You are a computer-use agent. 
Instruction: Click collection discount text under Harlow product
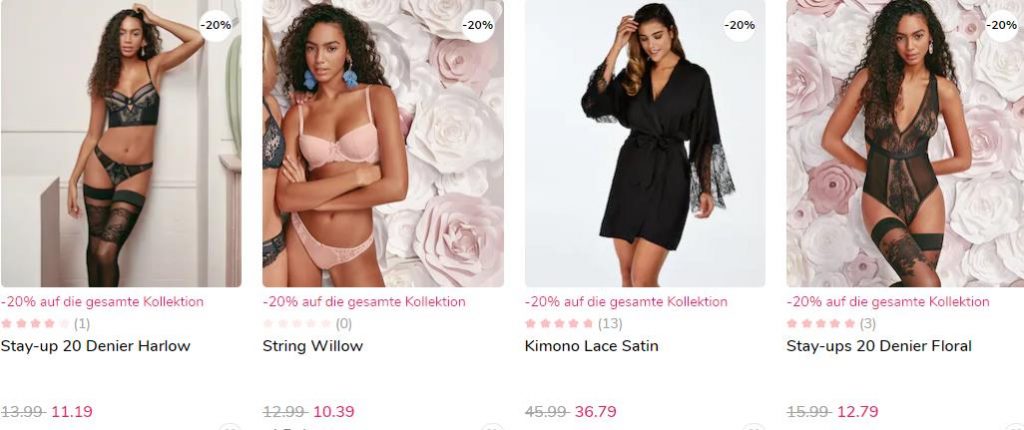tap(102, 302)
